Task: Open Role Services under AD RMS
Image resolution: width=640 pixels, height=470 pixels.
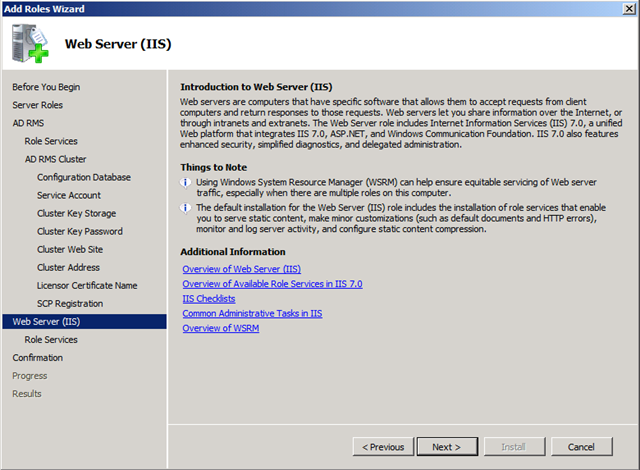Action: [51, 141]
